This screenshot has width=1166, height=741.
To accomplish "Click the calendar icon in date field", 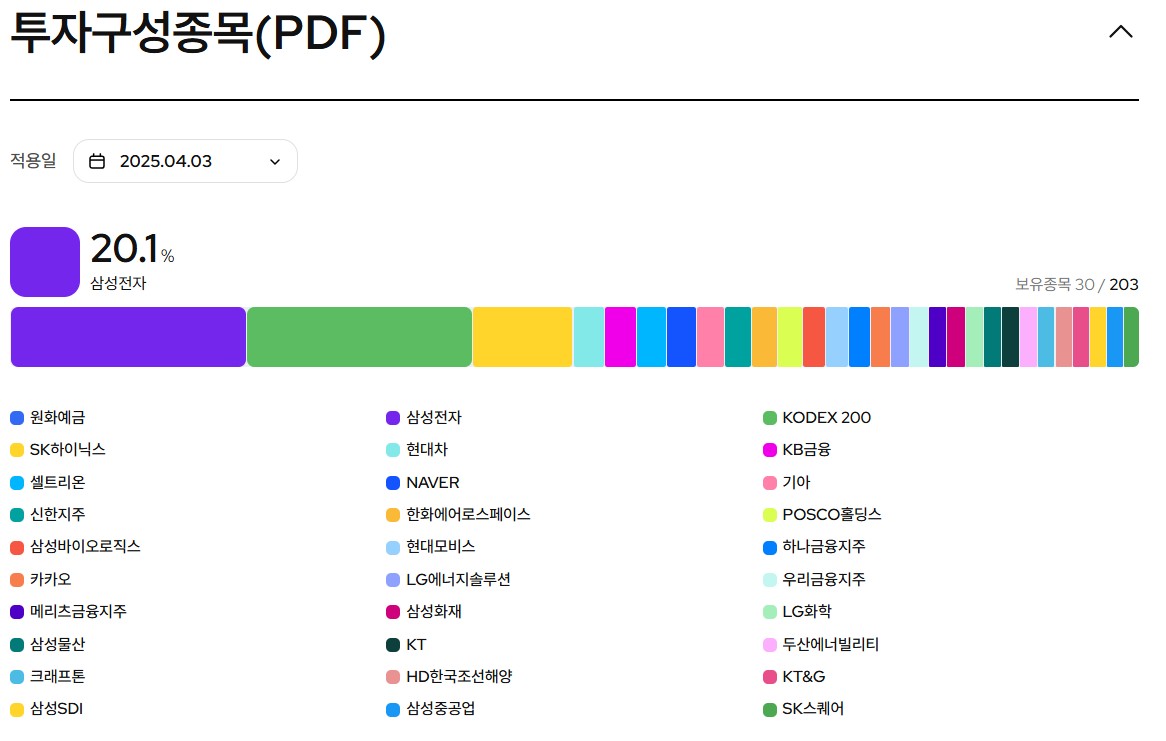I will click(97, 161).
